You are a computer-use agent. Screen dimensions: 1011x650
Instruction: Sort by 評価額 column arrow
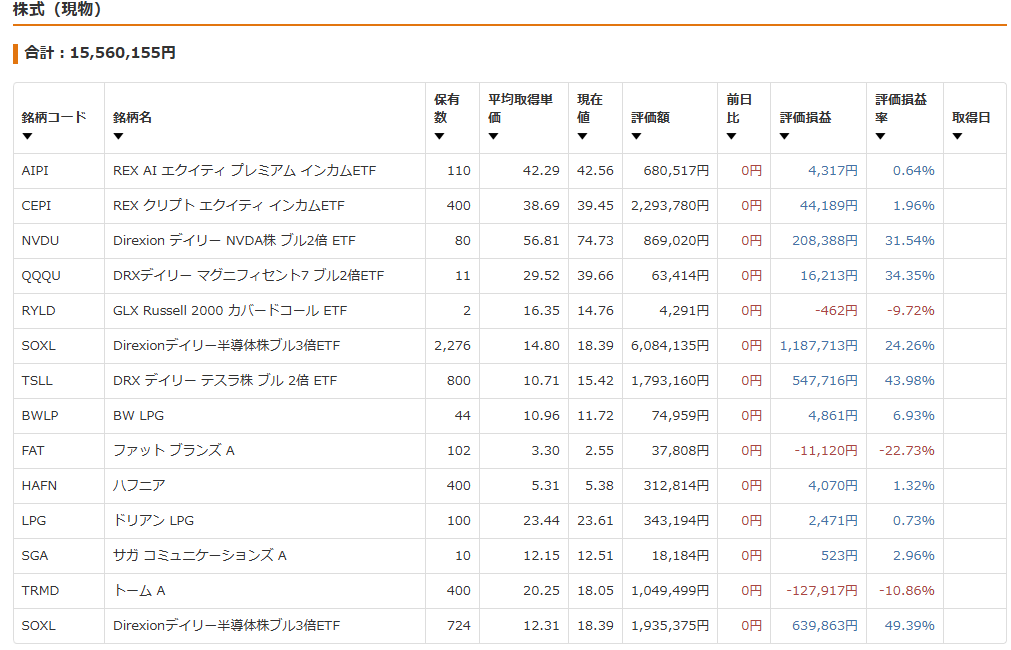(636, 136)
